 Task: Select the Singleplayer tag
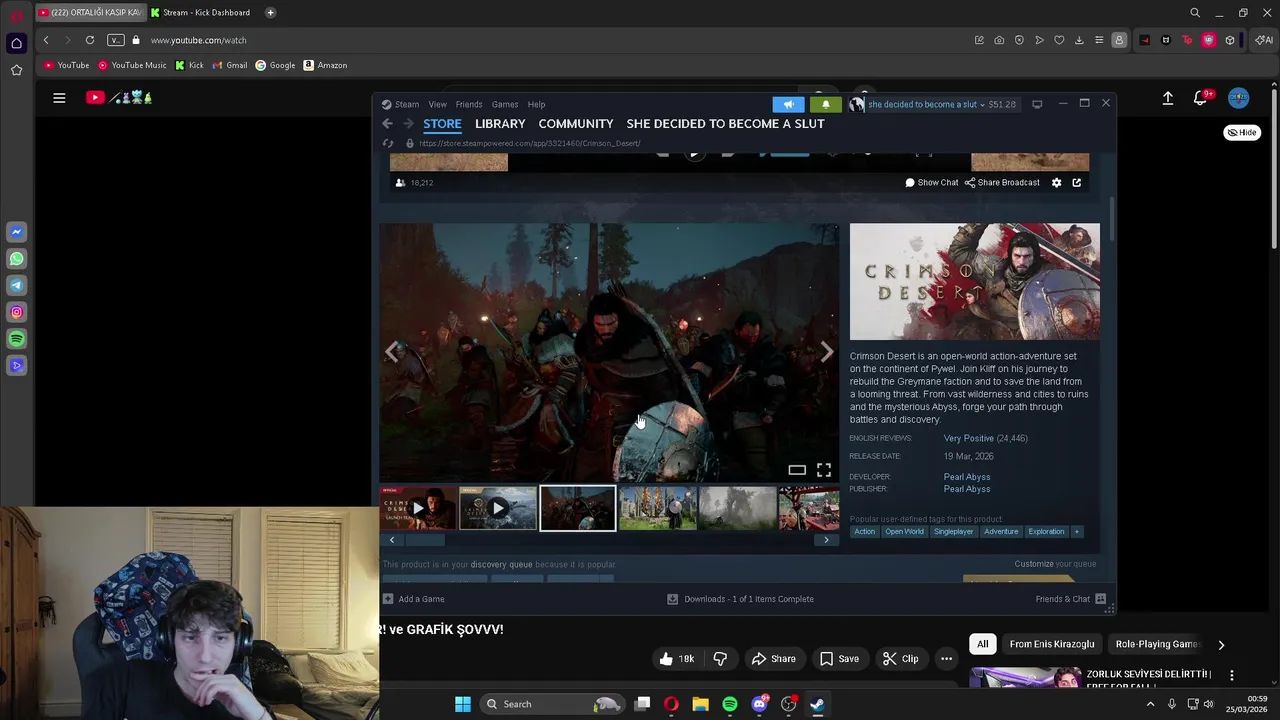pyautogui.click(x=953, y=532)
